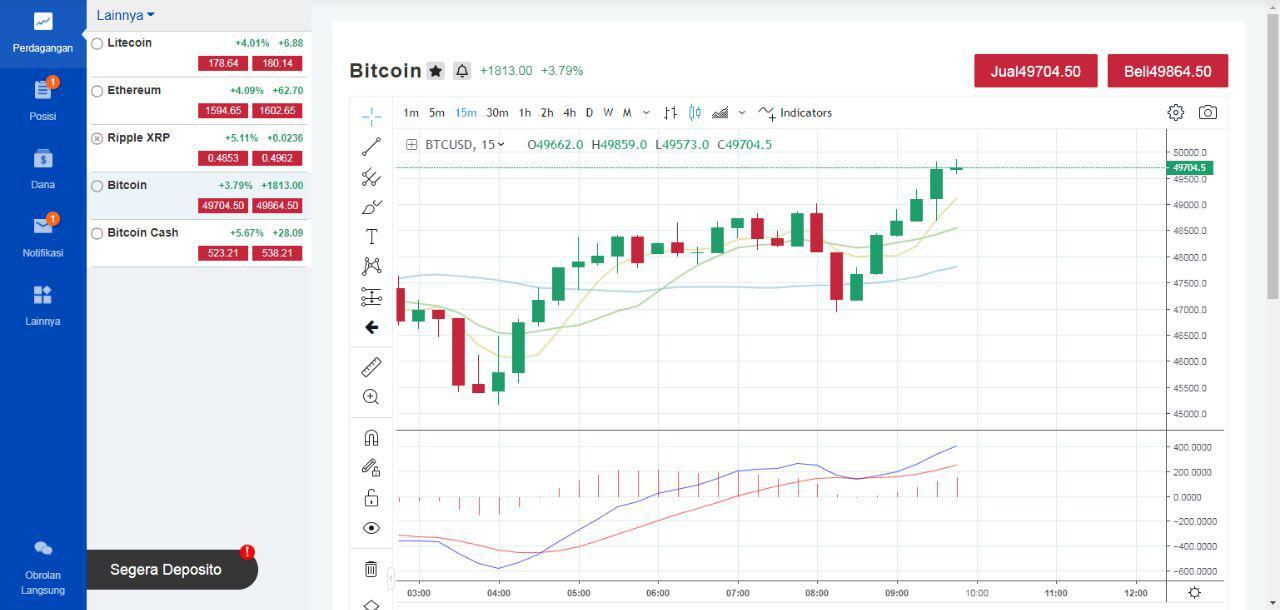Select the crosshair cursor tool
Screen dimensions: 1280x610
[x=371, y=117]
